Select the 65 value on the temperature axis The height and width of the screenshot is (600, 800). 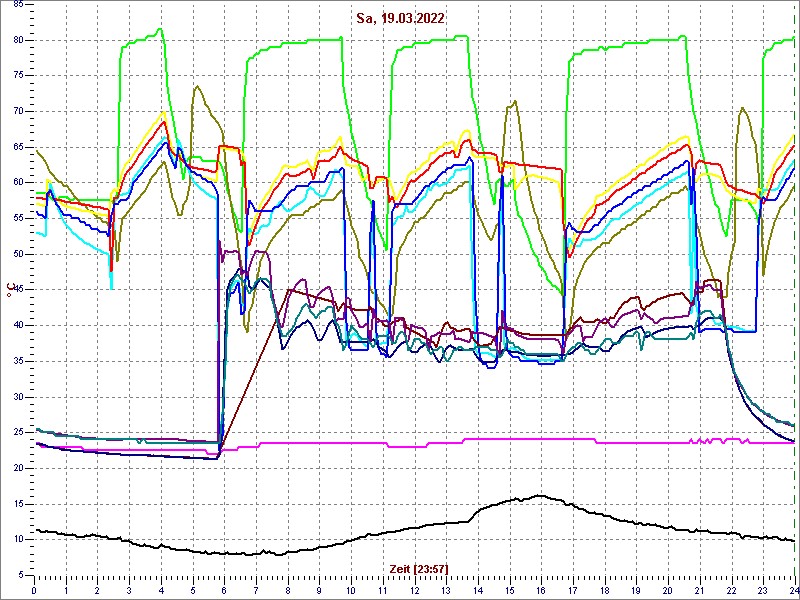point(17,147)
